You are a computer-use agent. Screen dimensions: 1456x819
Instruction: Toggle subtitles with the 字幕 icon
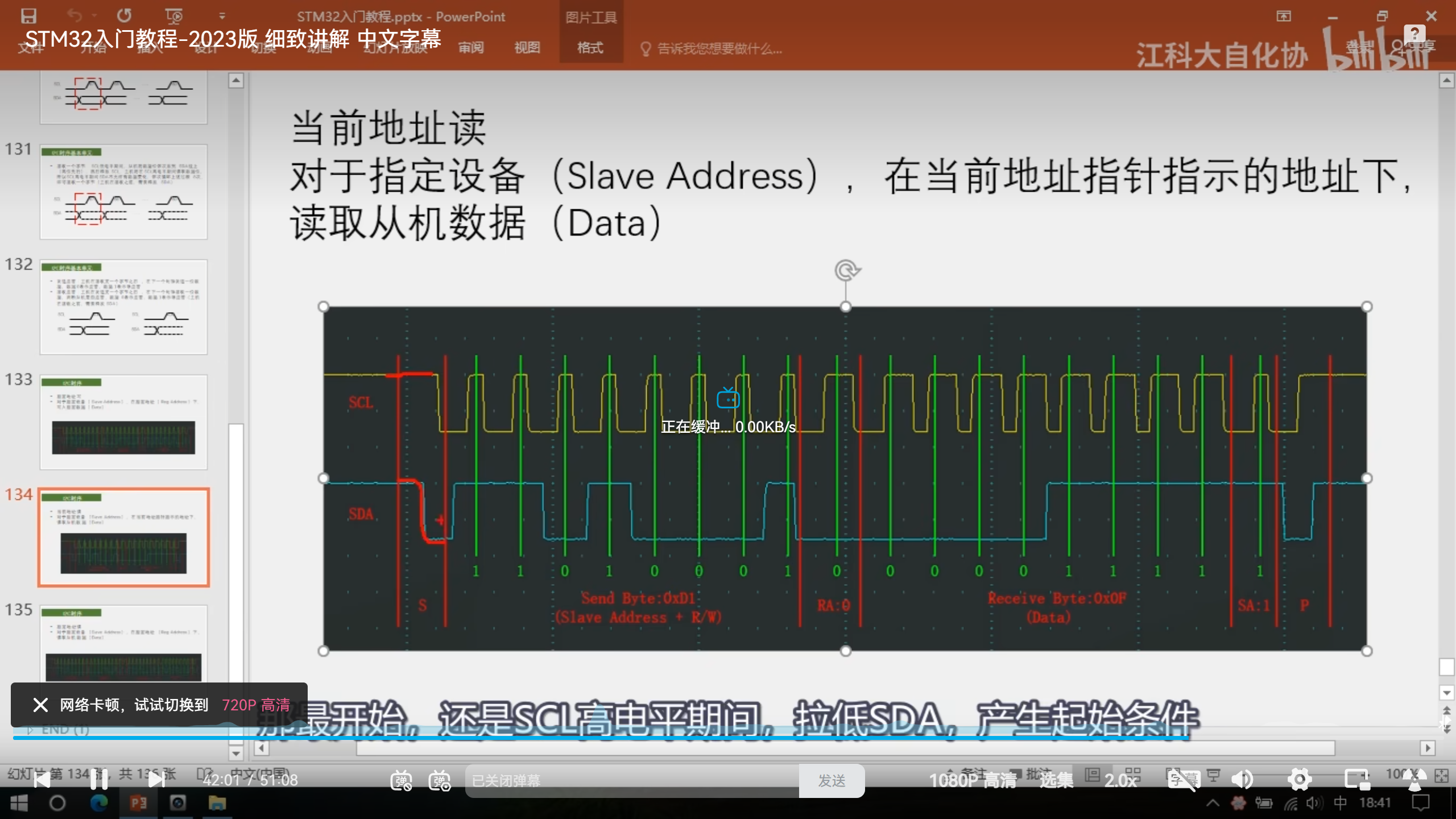pyautogui.click(x=1183, y=780)
